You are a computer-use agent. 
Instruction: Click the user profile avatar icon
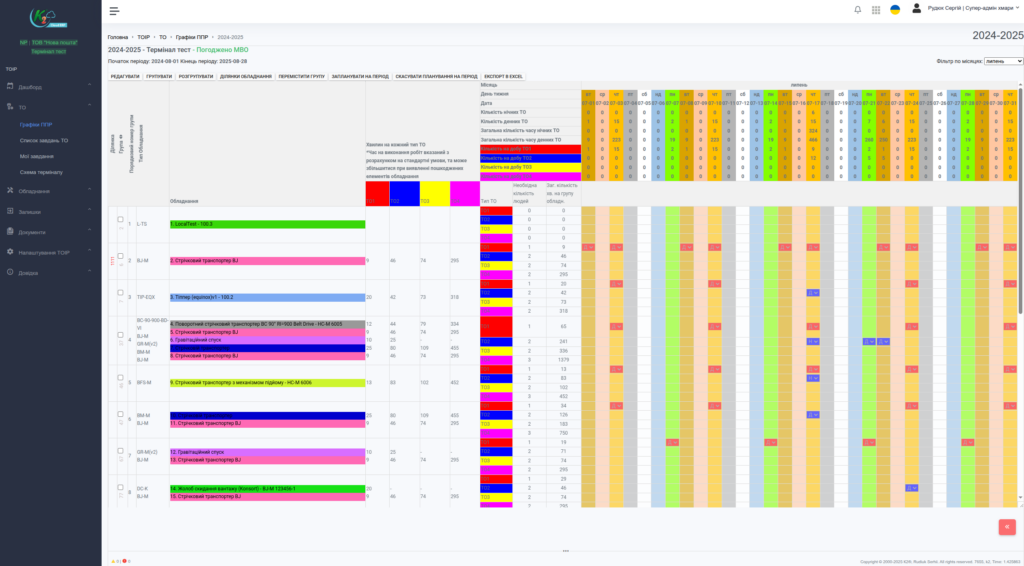[917, 9]
